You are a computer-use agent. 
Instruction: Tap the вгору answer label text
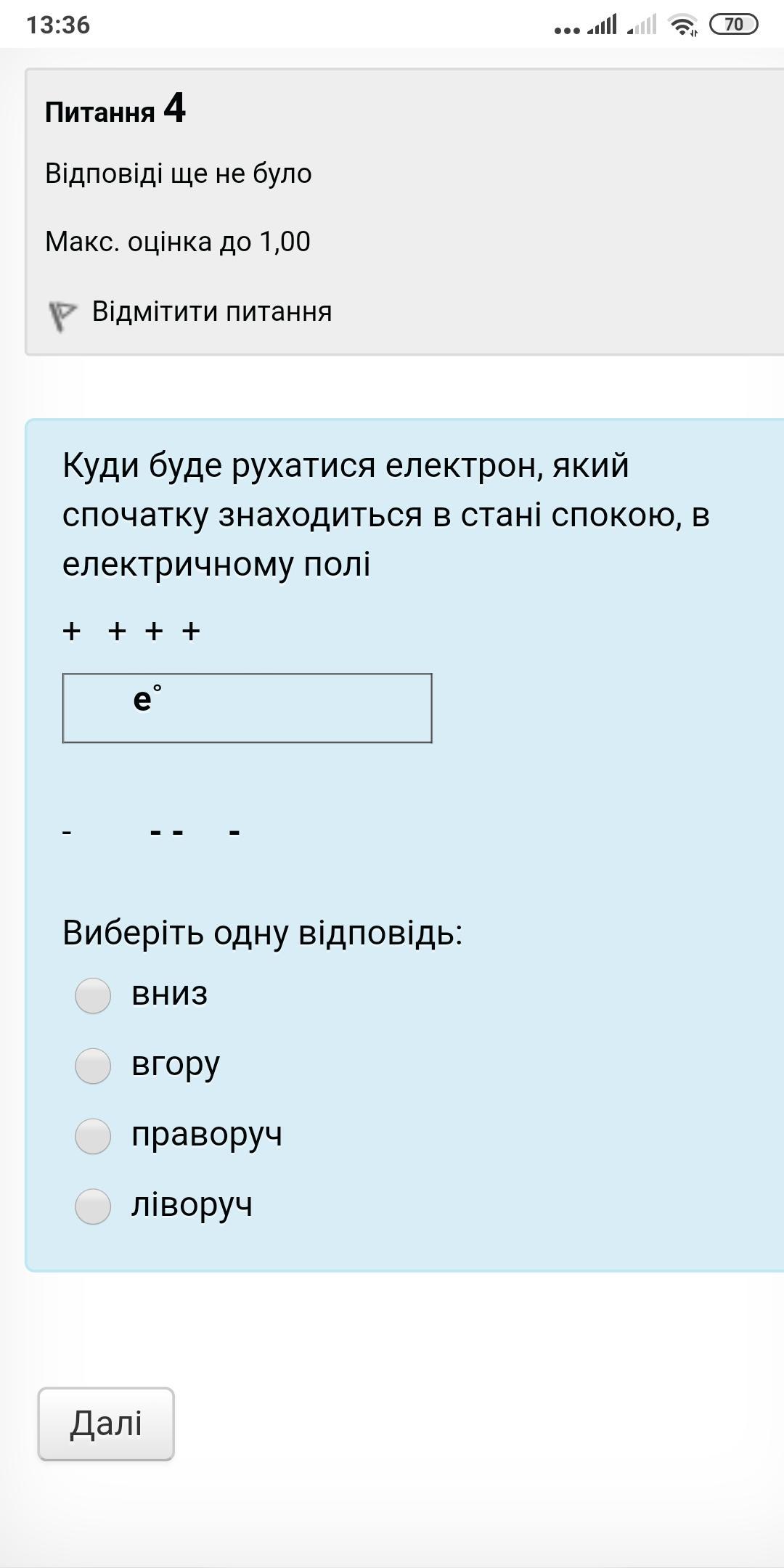(x=176, y=1065)
